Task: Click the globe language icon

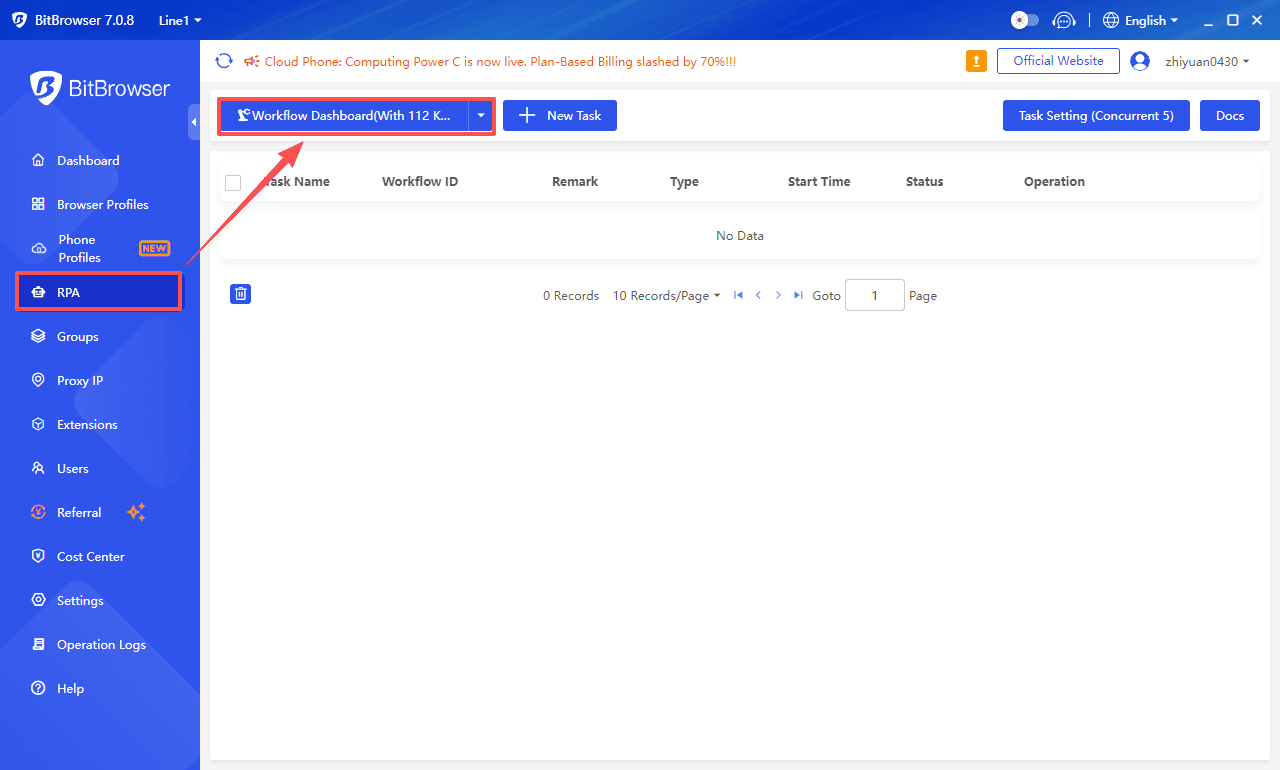Action: 1110,20
